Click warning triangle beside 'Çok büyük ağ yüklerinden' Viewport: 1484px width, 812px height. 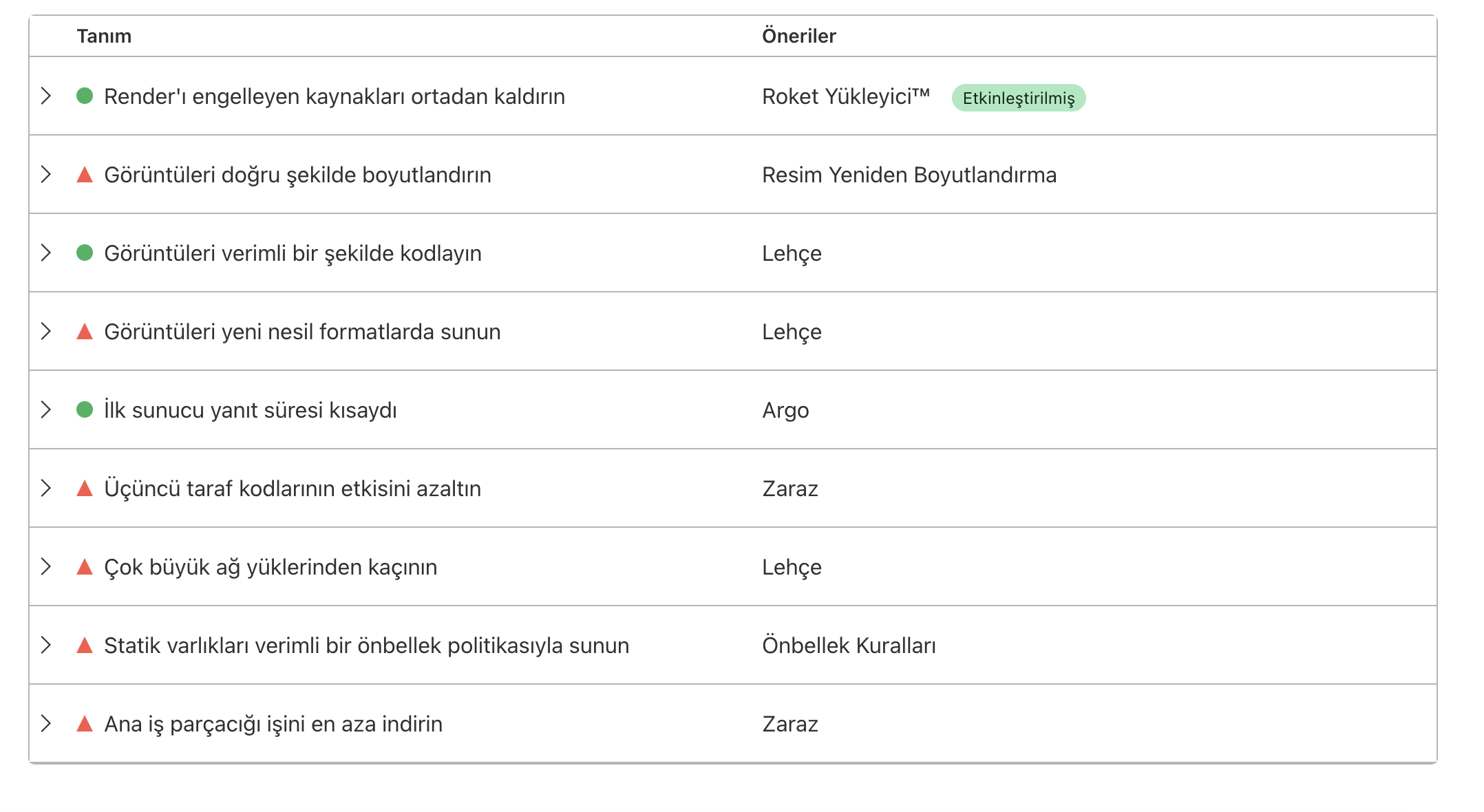(85, 567)
